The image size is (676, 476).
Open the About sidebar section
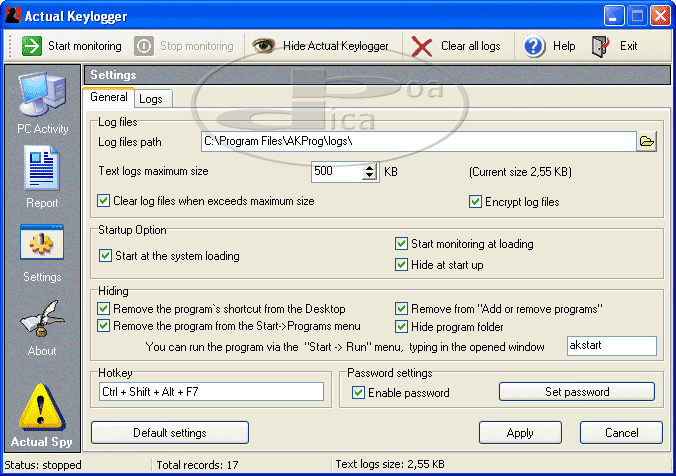(42, 322)
